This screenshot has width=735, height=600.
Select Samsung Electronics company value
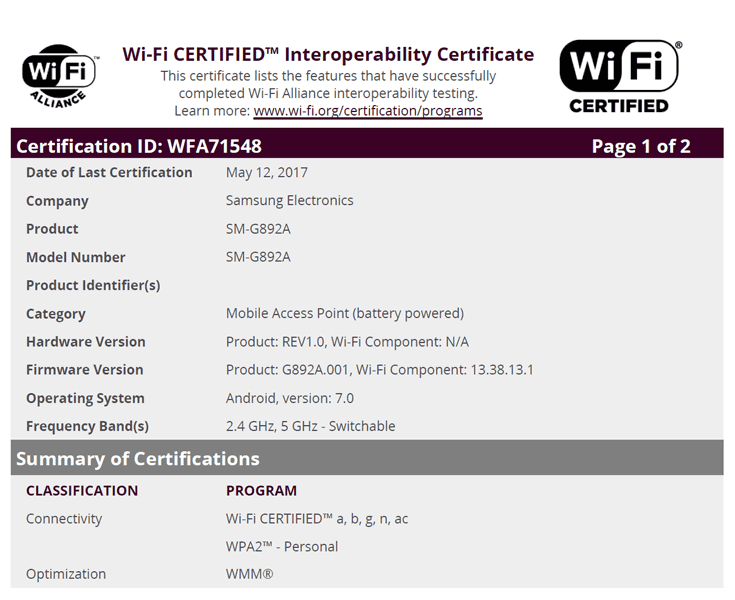[x=290, y=201]
